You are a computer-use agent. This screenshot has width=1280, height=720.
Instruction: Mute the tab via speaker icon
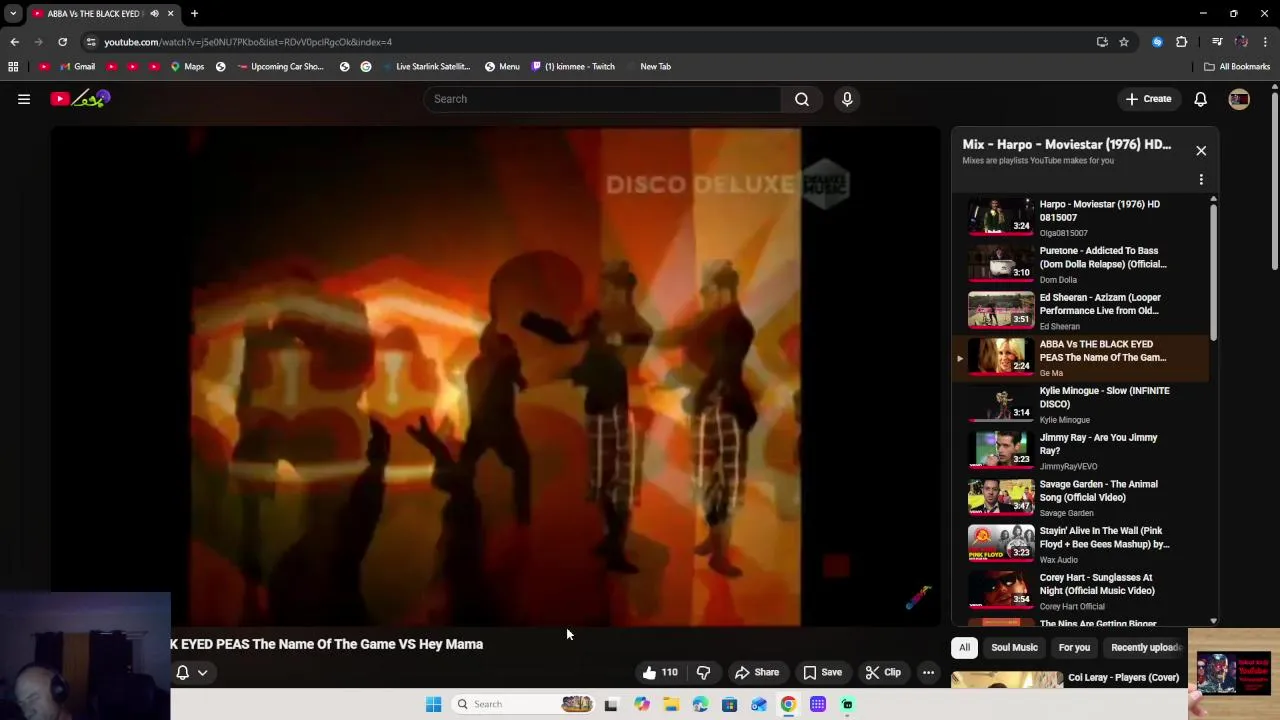(x=154, y=14)
